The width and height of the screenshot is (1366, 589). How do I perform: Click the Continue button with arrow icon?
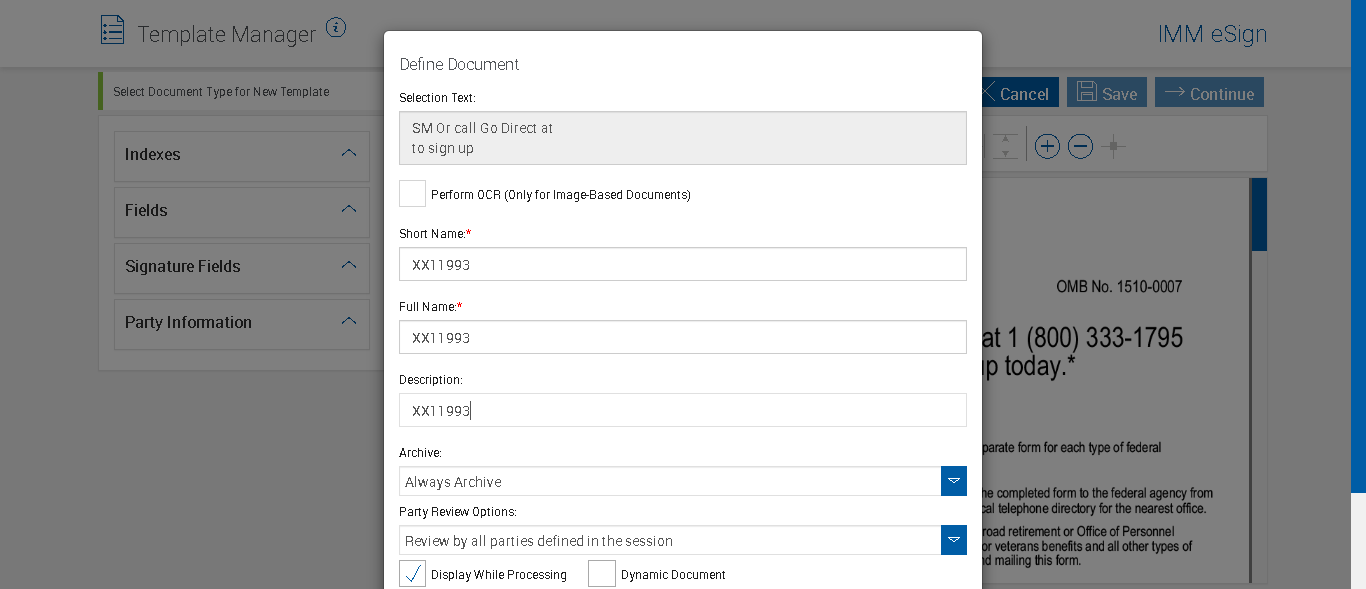(x=1209, y=93)
